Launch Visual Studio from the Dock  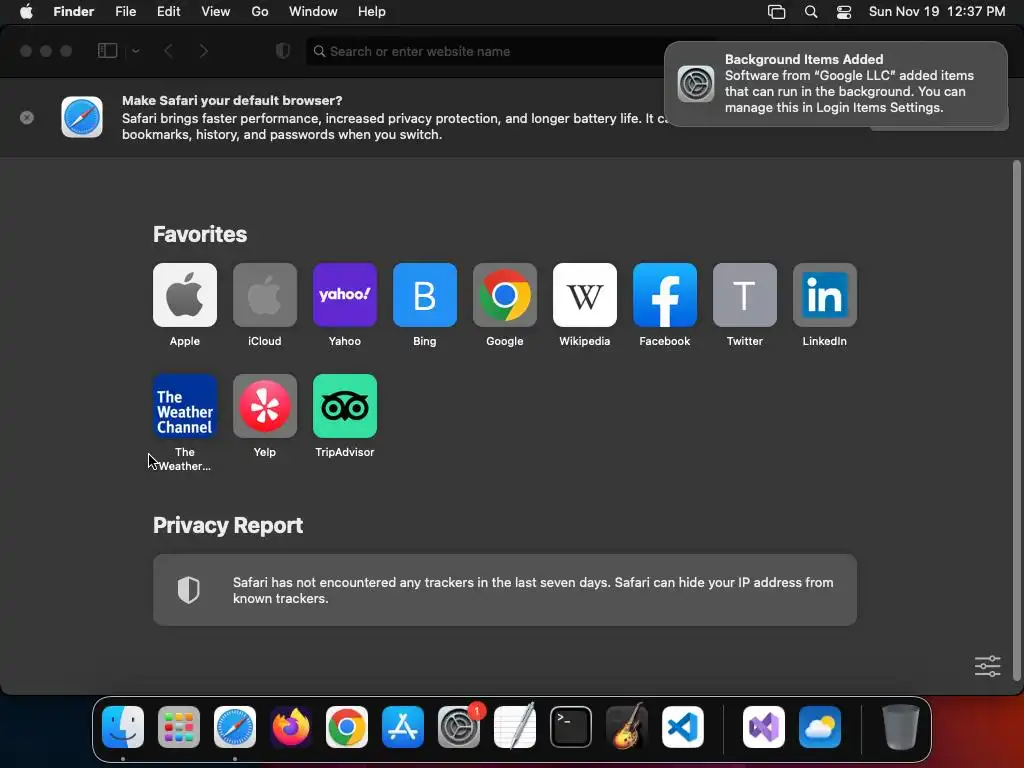764,727
